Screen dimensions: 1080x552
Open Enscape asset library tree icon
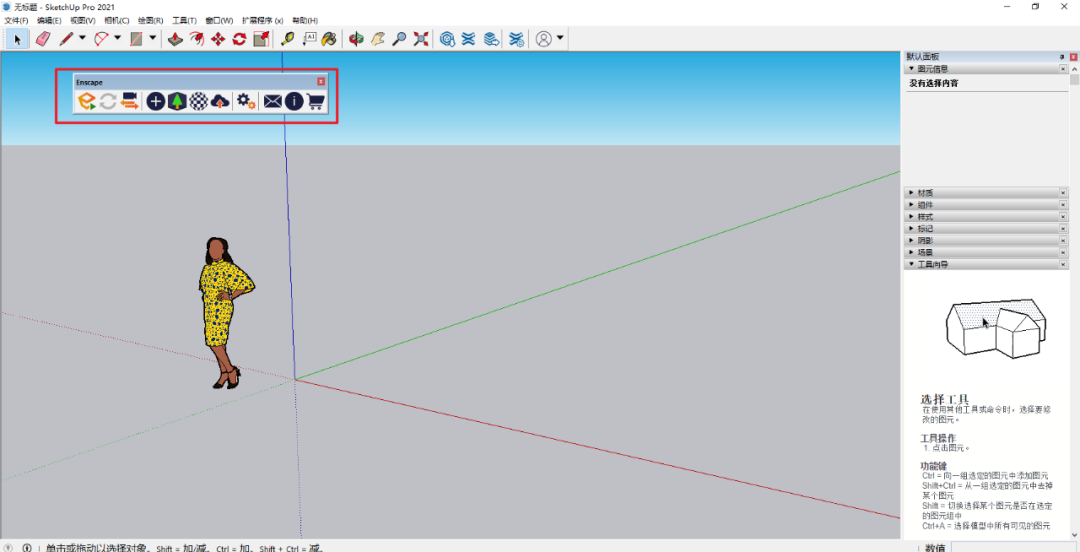(177, 101)
